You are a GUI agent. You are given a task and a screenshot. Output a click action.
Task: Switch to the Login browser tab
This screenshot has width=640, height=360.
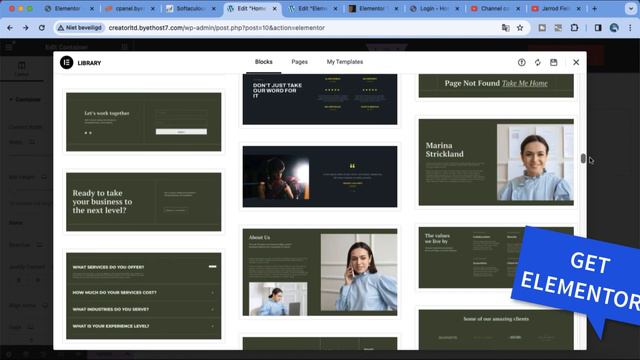click(x=434, y=9)
